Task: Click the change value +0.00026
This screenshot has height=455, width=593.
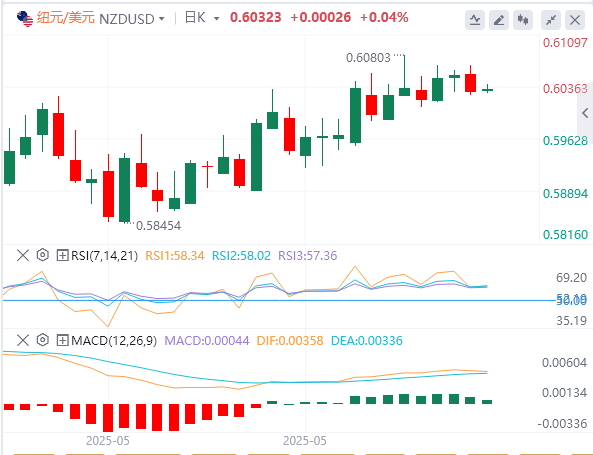Action: 321,17
